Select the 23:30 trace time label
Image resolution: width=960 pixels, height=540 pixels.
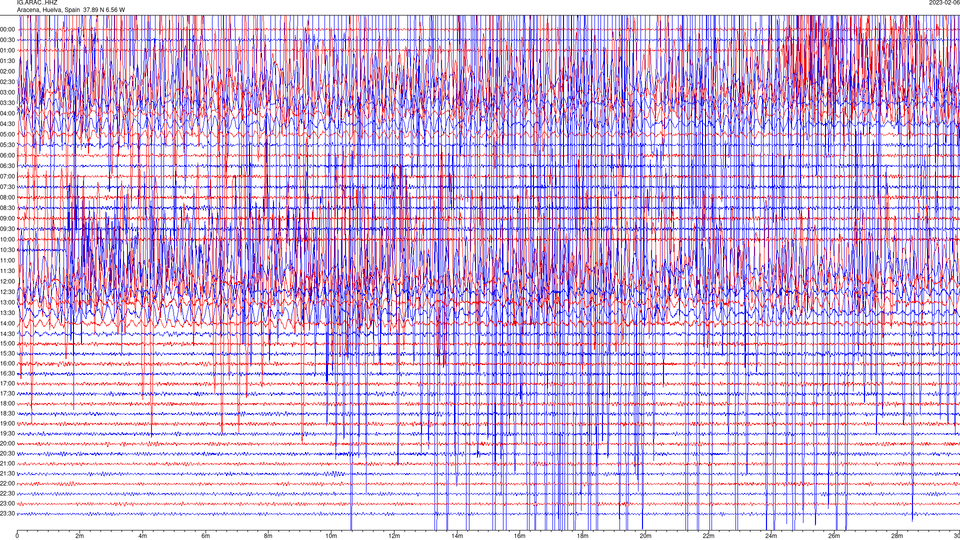7,514
